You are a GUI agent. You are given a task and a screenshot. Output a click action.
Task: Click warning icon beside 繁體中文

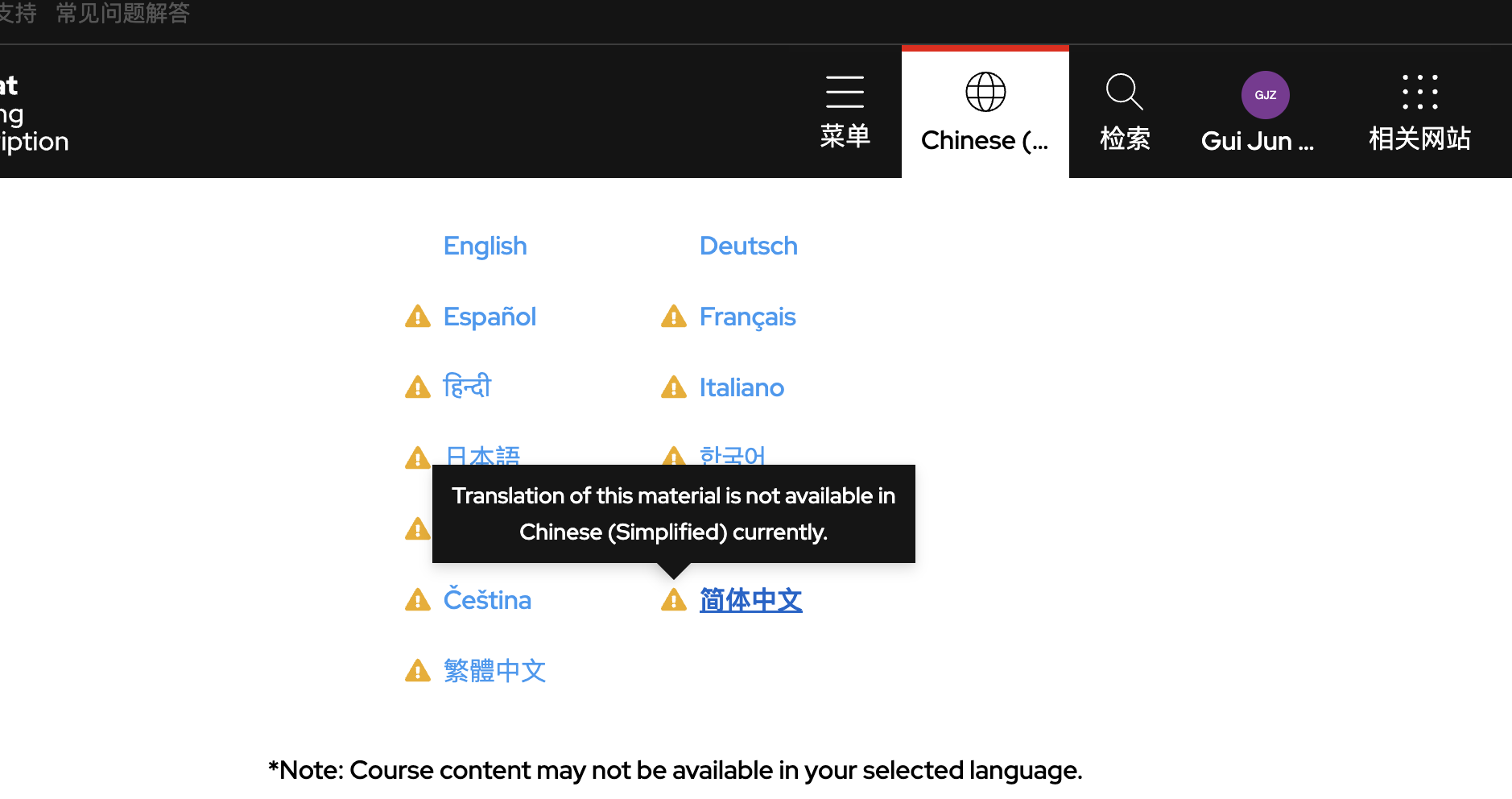point(418,671)
